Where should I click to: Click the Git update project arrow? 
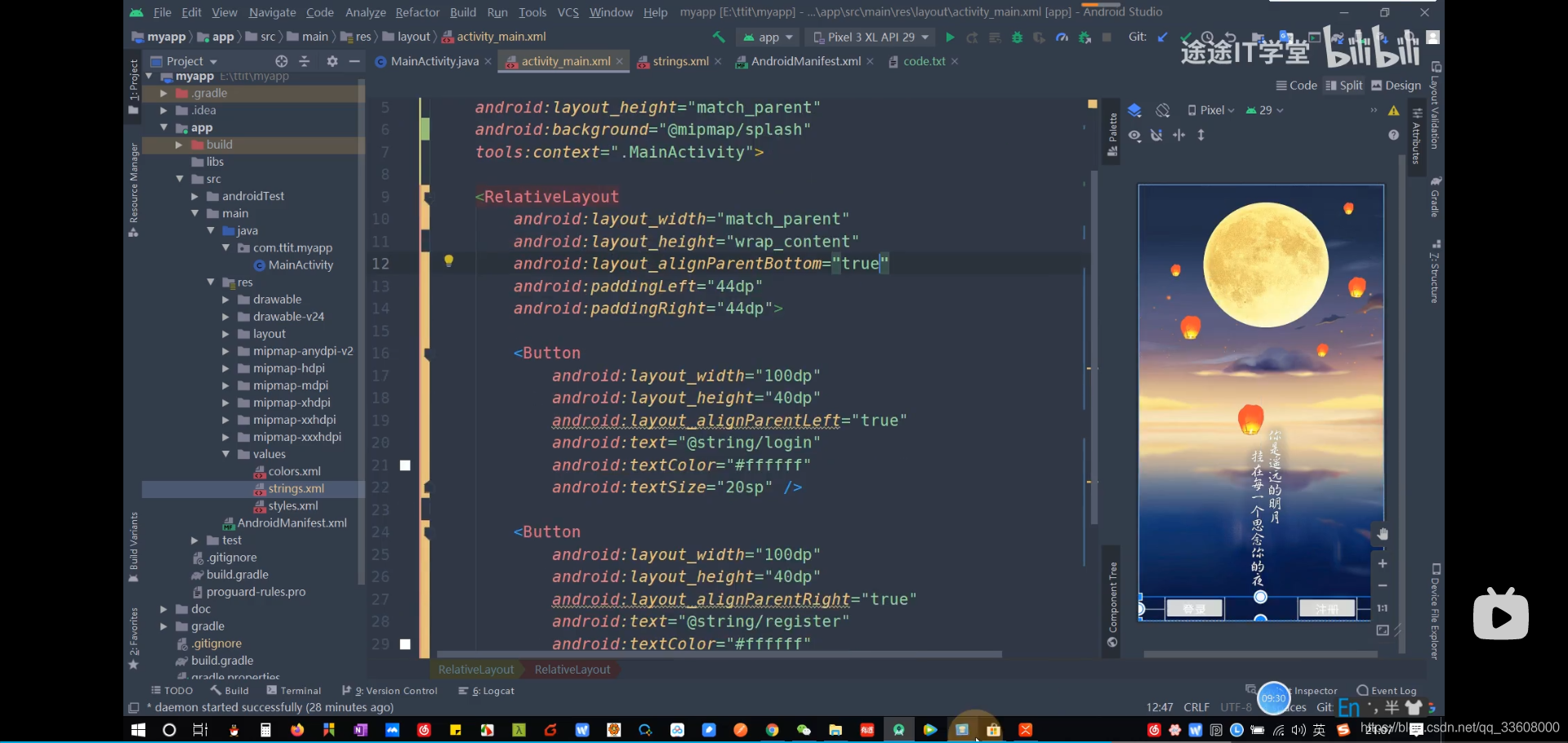point(1162,38)
